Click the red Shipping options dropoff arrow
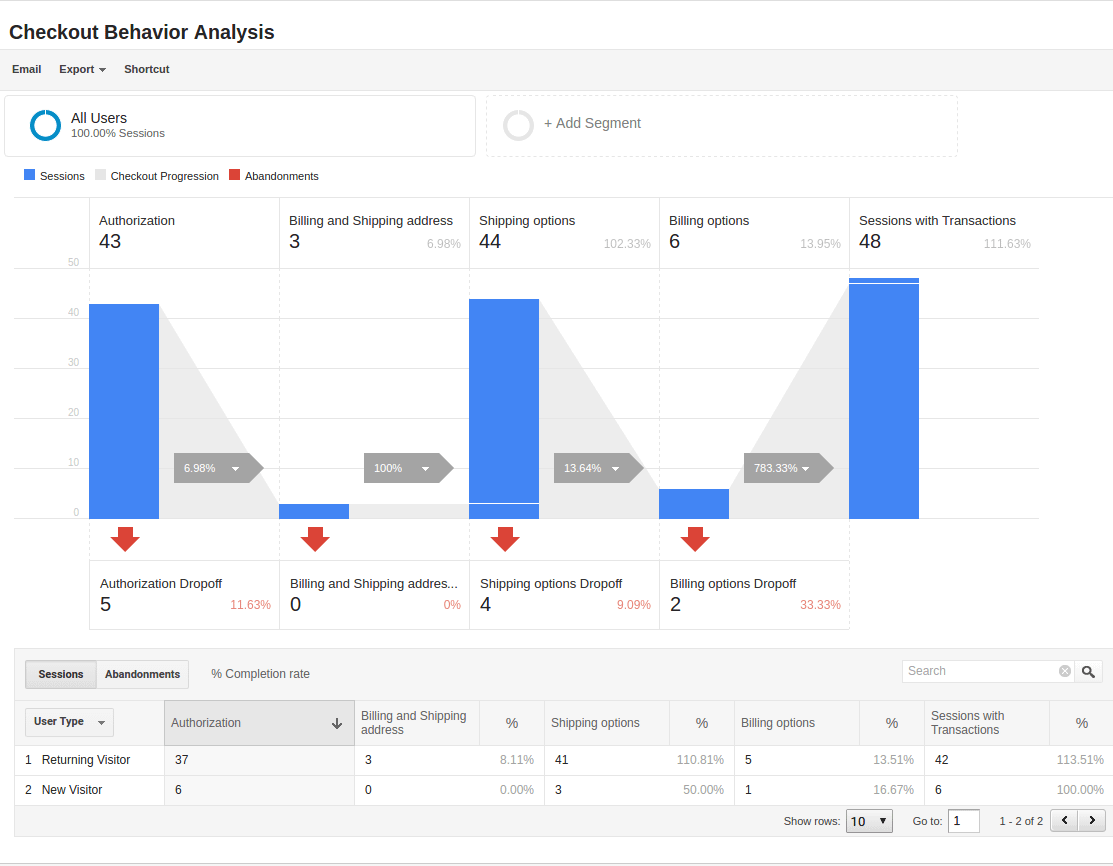The height and width of the screenshot is (866, 1113). click(505, 539)
